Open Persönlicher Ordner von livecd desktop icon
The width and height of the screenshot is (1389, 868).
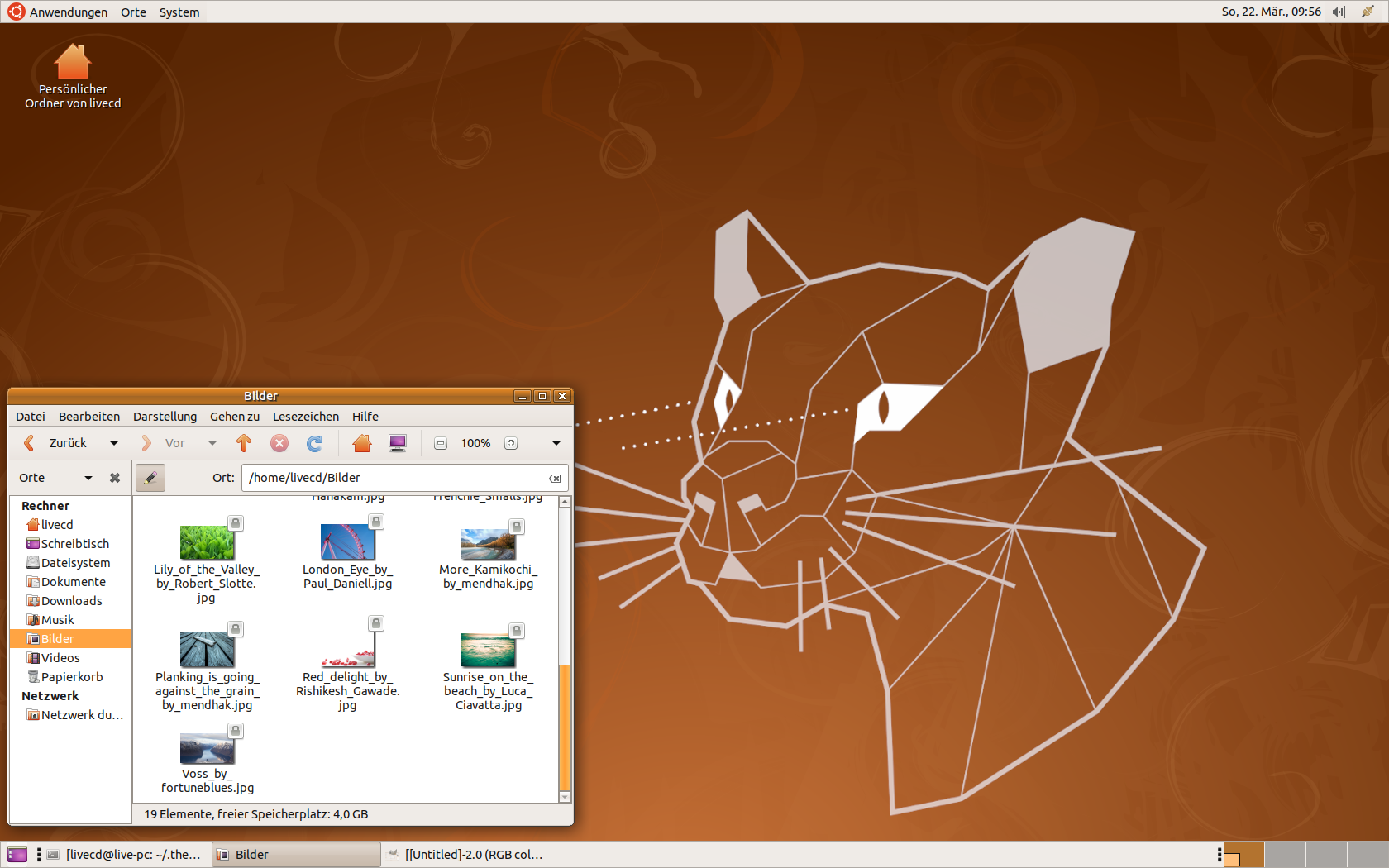point(73,76)
